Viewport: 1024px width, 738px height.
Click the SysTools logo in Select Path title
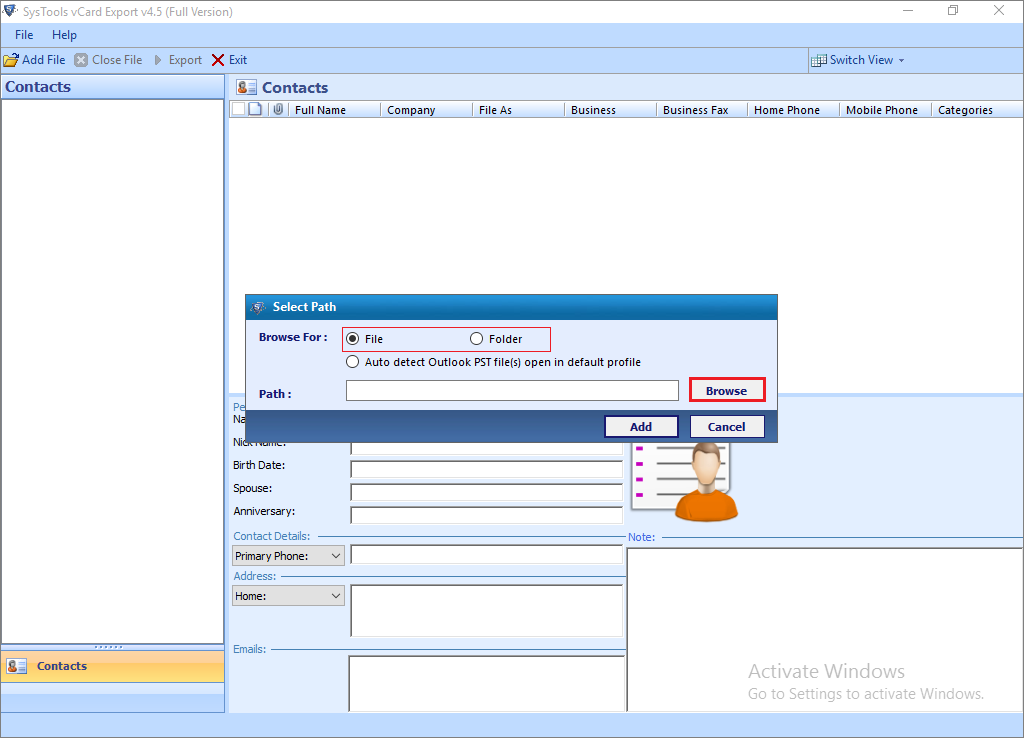(259, 307)
